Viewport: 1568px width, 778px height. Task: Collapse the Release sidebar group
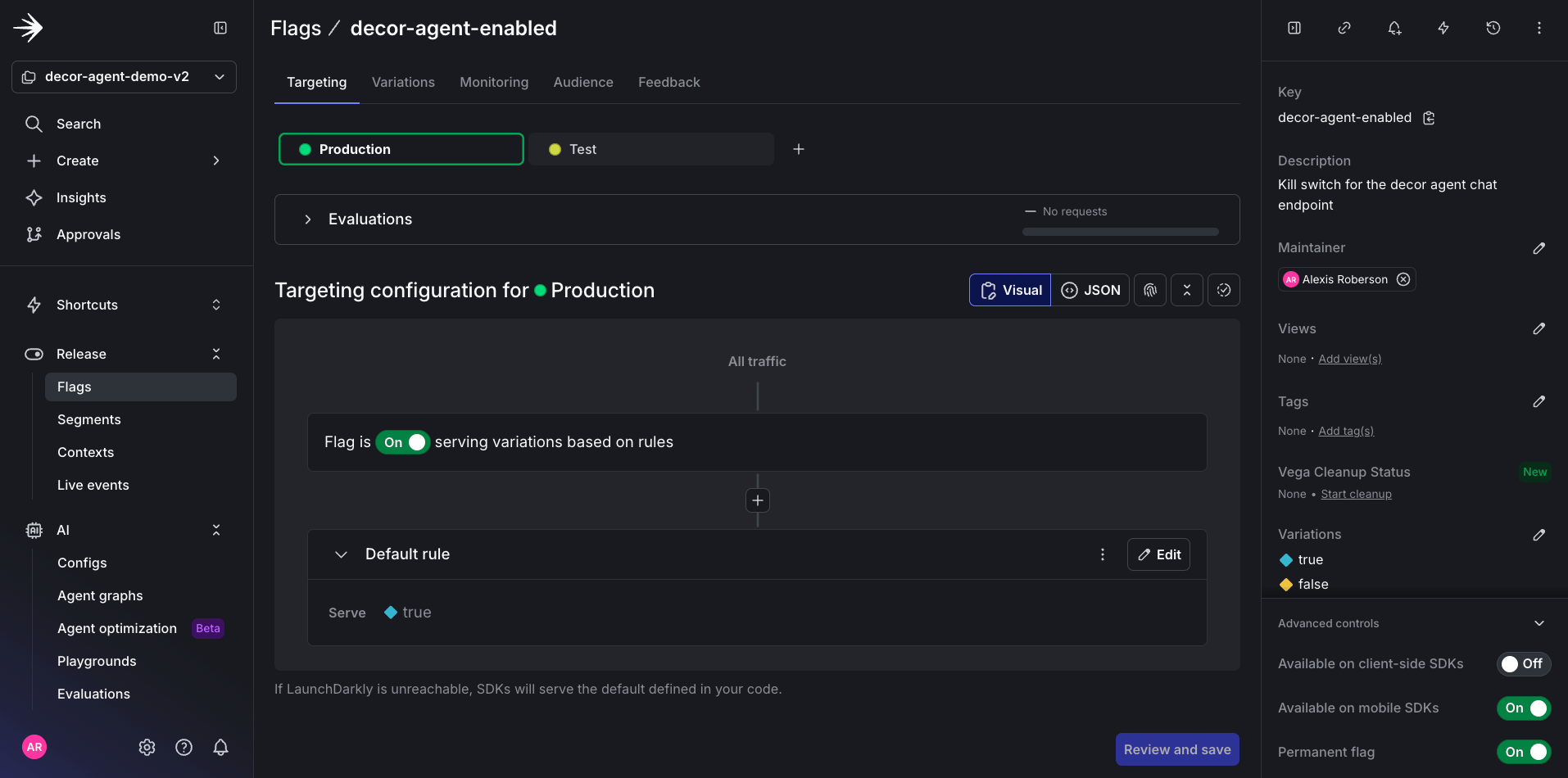click(x=216, y=354)
